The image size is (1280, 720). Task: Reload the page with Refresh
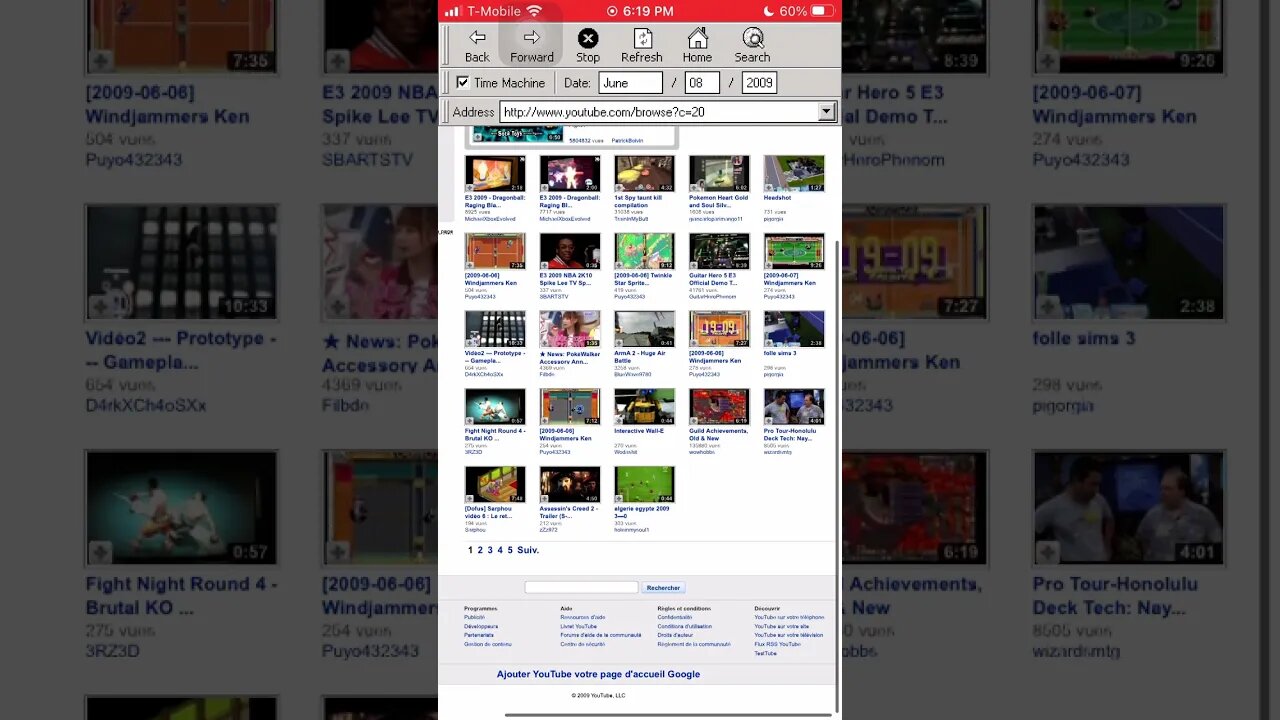tap(642, 45)
